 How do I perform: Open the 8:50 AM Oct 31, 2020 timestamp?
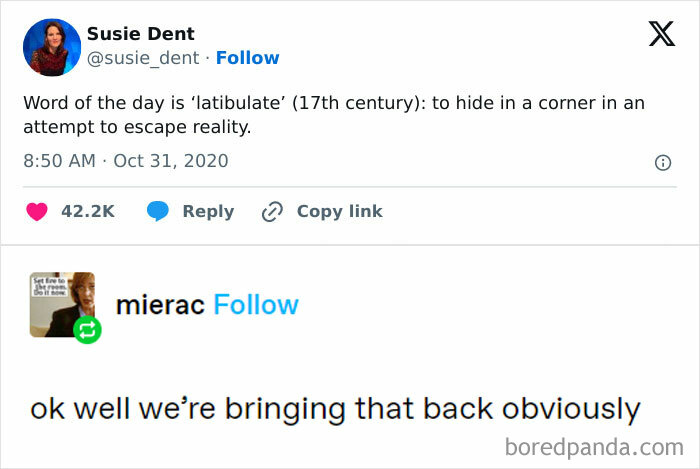pos(126,160)
